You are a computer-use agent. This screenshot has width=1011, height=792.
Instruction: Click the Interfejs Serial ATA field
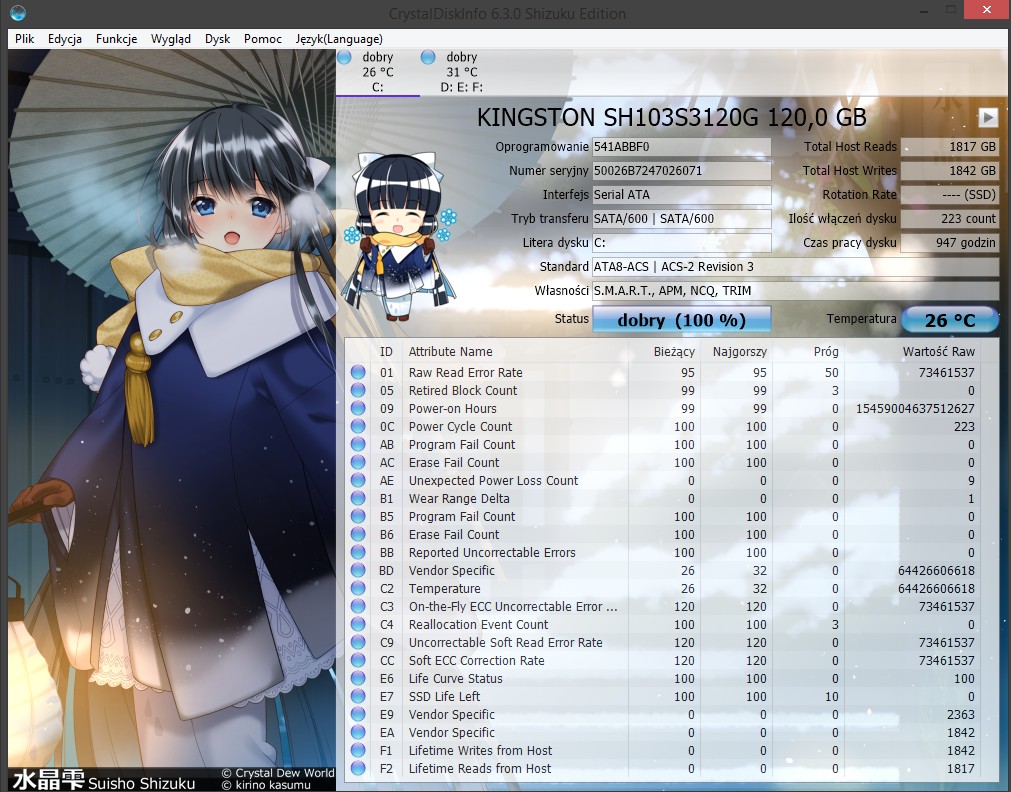[682, 195]
